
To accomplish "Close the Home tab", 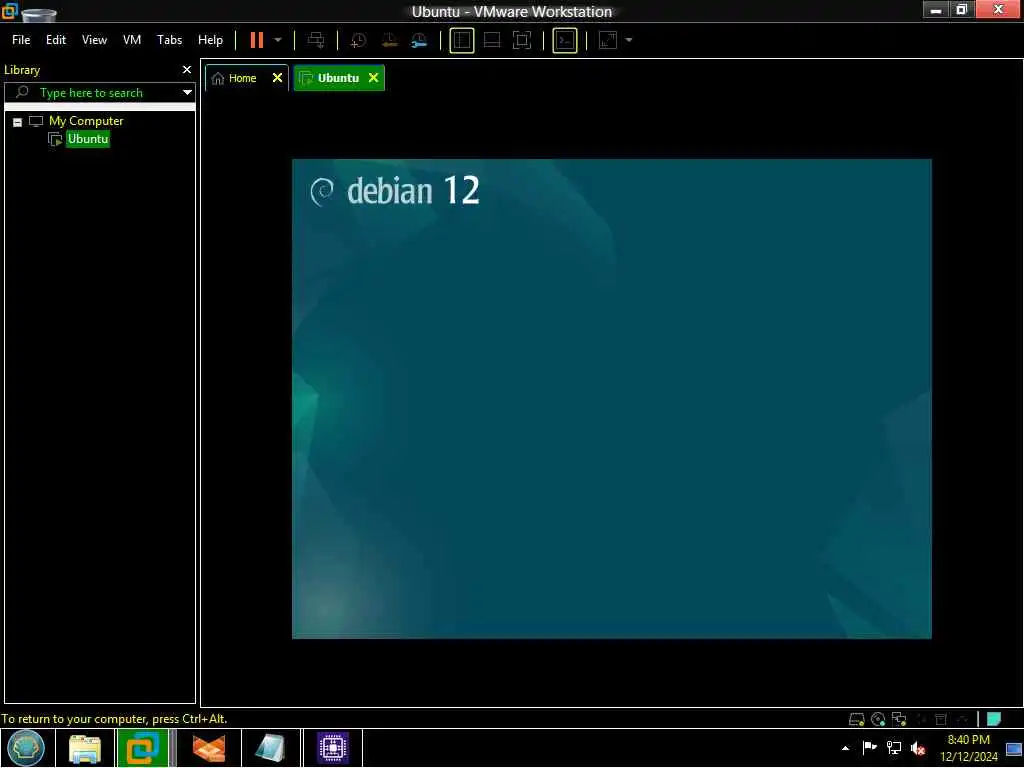I will coord(277,78).
